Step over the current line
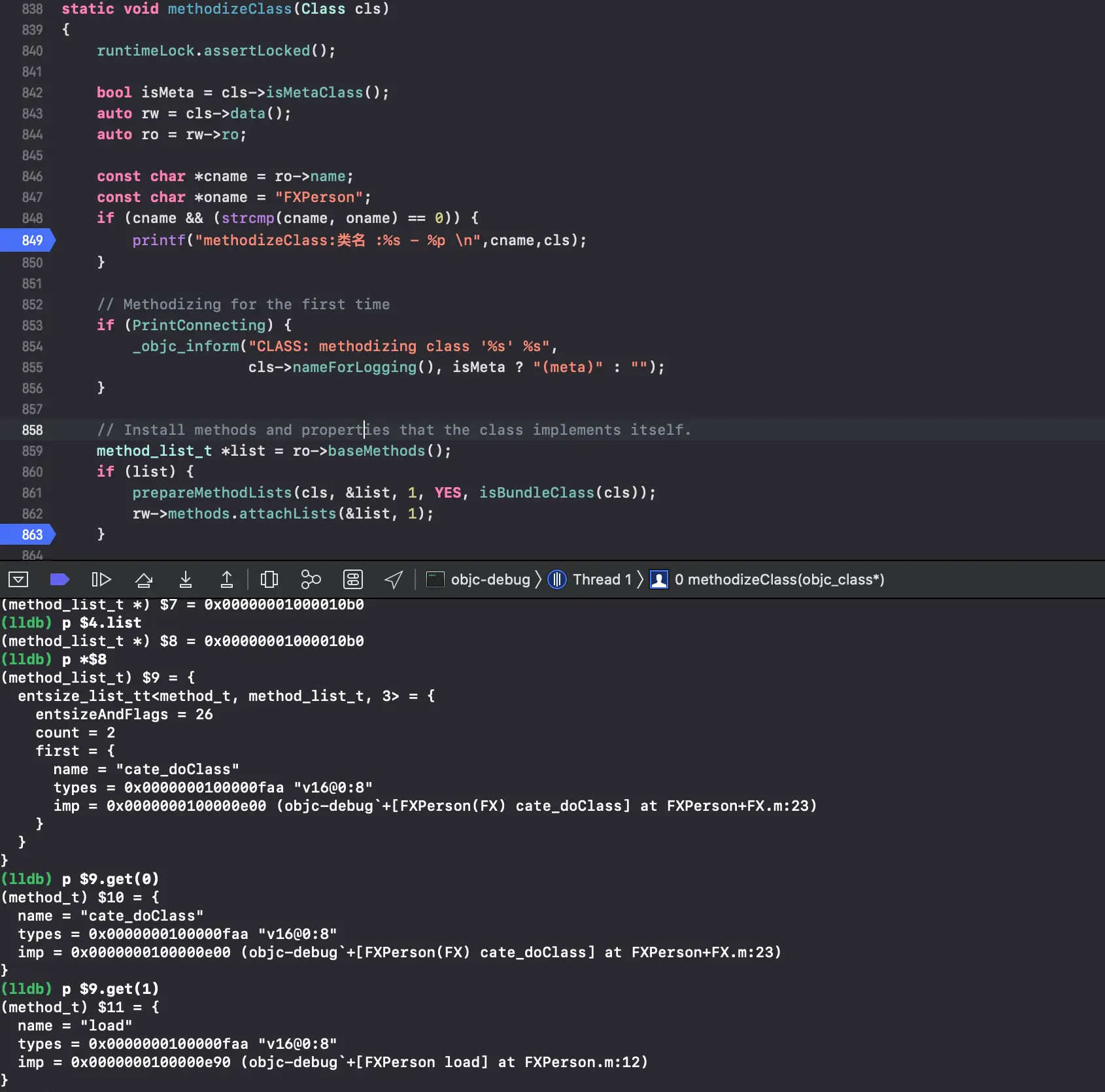 pyautogui.click(x=144, y=579)
